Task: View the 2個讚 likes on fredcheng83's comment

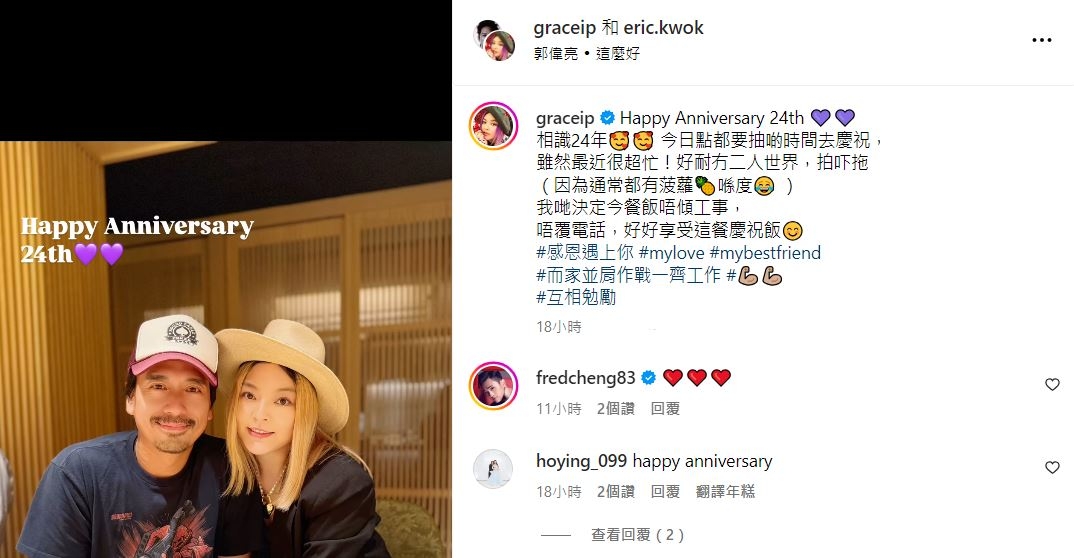Action: [616, 409]
